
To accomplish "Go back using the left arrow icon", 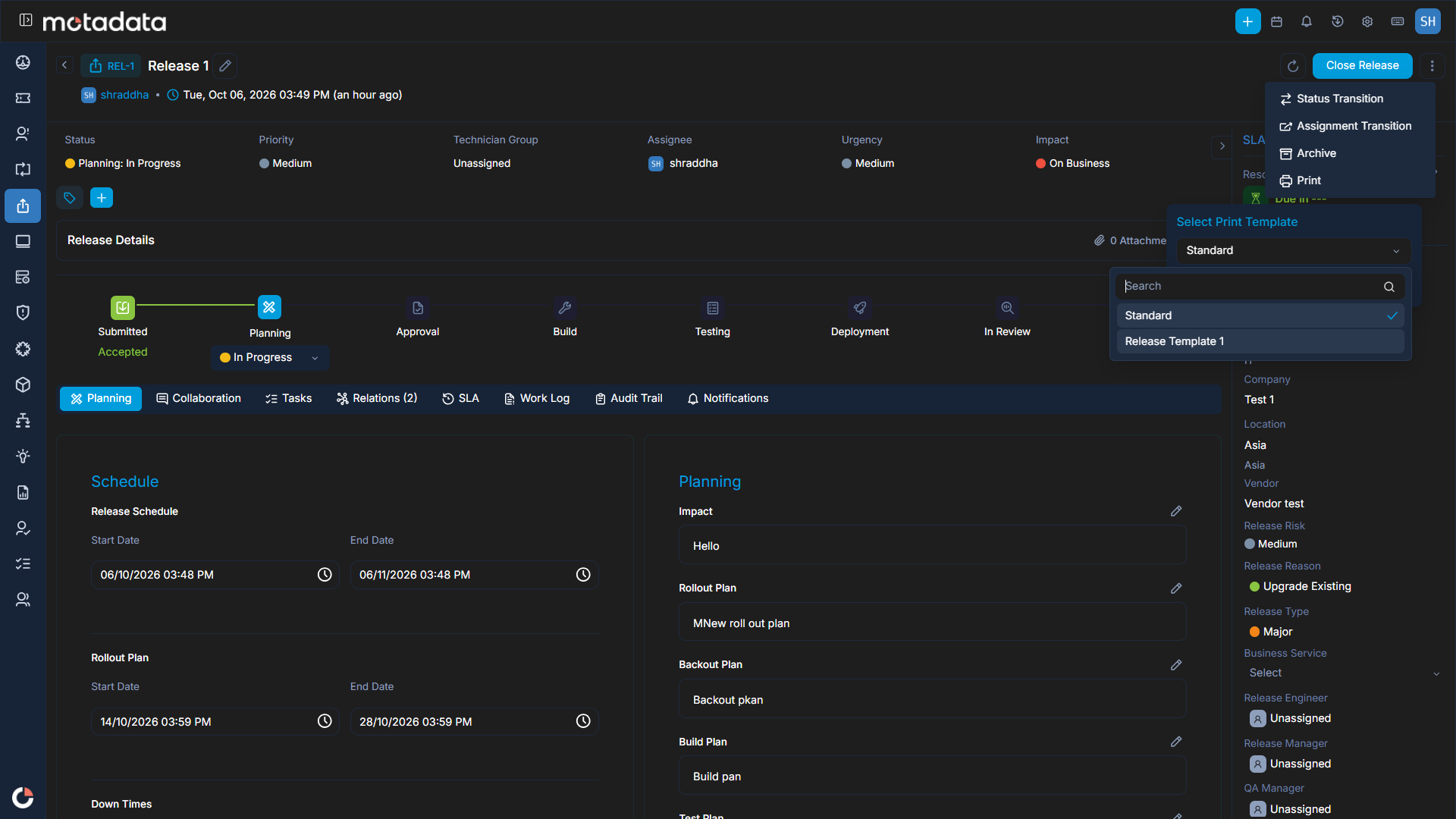I will click(x=64, y=66).
